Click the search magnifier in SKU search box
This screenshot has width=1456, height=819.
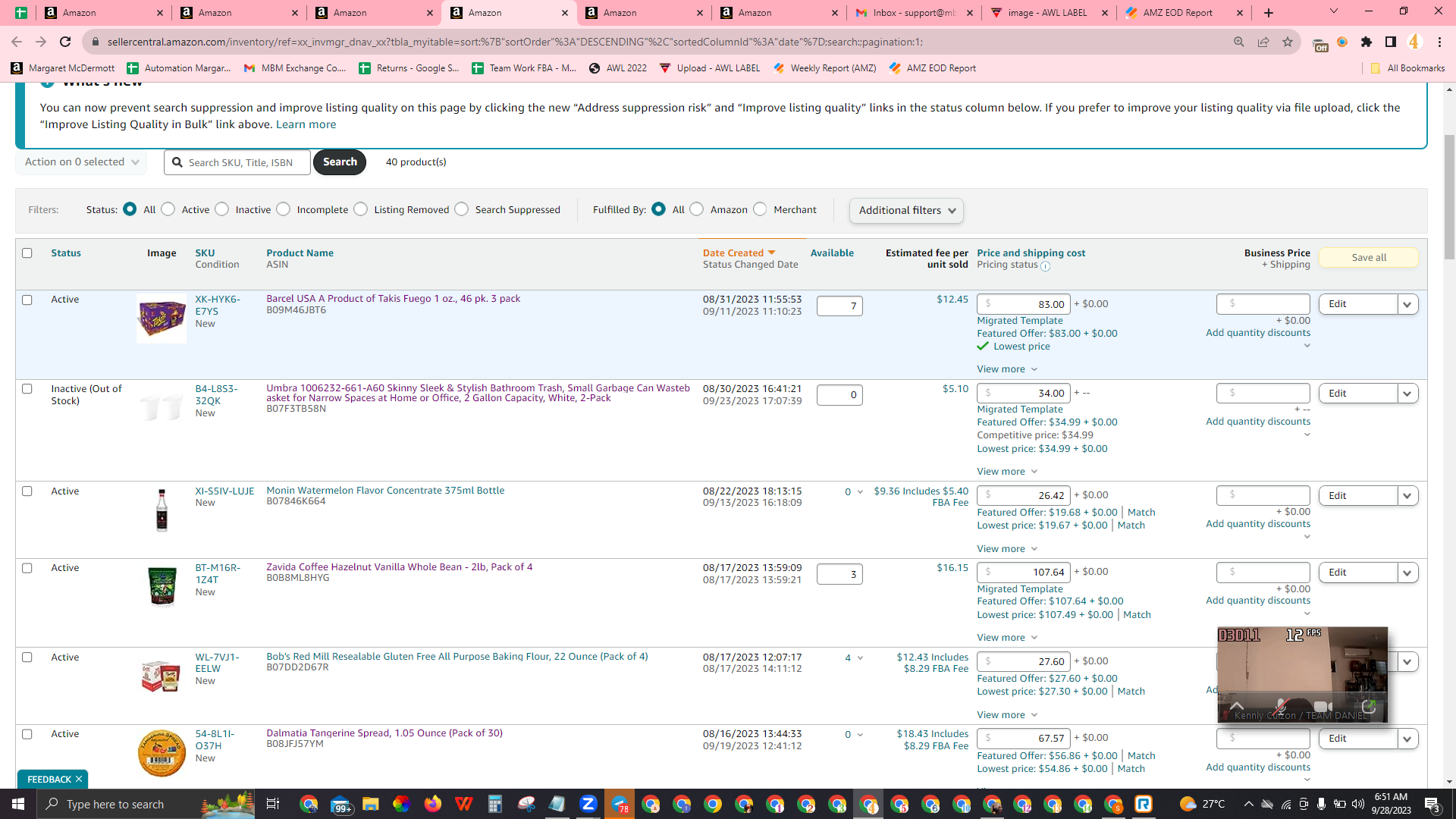tap(177, 162)
